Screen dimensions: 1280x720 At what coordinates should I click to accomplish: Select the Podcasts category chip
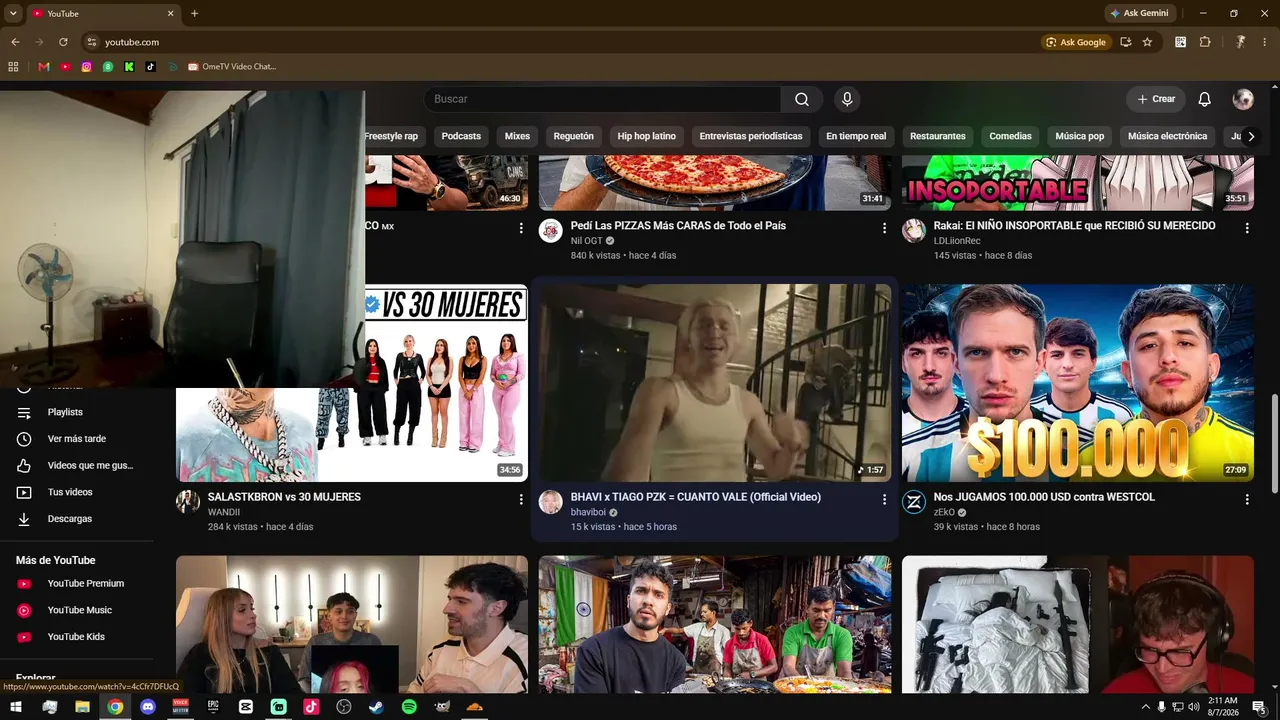click(461, 136)
